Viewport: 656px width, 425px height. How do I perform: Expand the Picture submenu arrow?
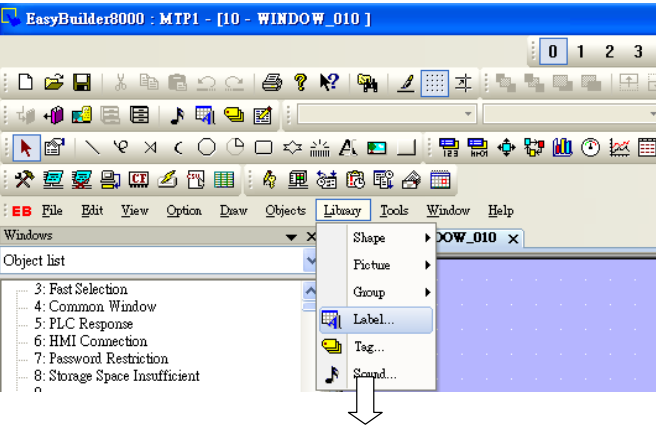(427, 265)
